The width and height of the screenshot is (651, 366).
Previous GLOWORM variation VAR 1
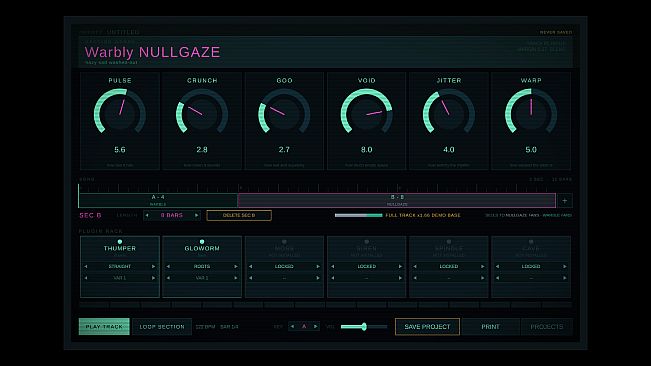tap(168, 278)
